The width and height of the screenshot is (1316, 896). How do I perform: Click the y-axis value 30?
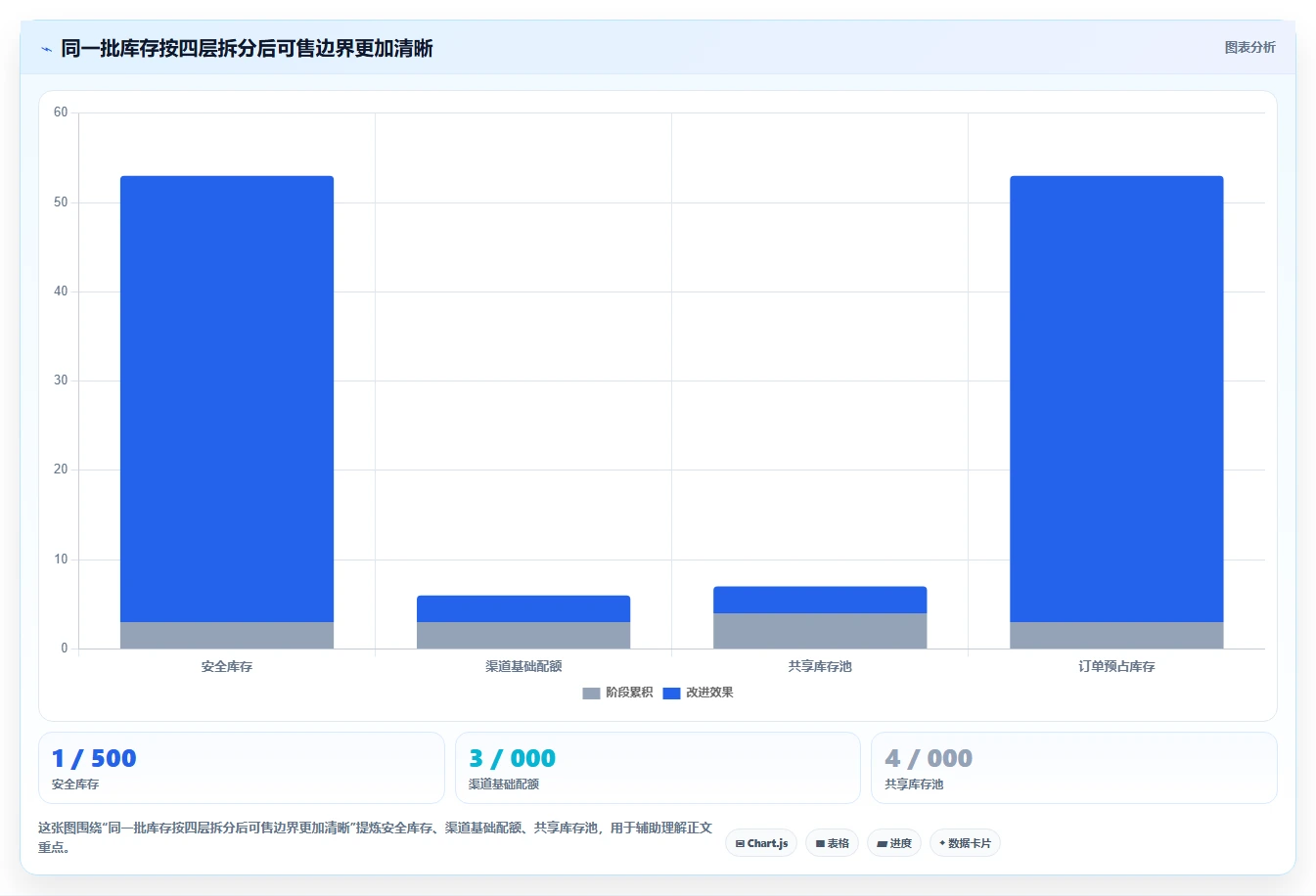[x=61, y=381]
